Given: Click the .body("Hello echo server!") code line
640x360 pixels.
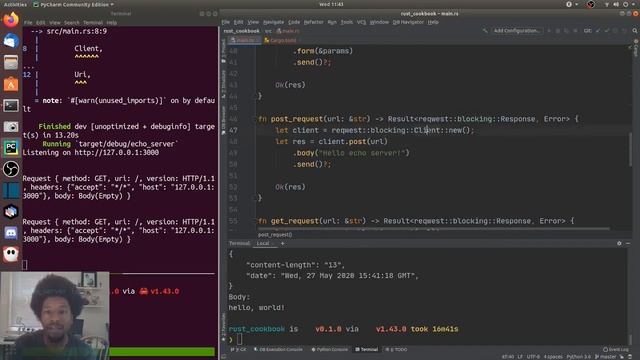Looking at the screenshot, I should [x=351, y=153].
